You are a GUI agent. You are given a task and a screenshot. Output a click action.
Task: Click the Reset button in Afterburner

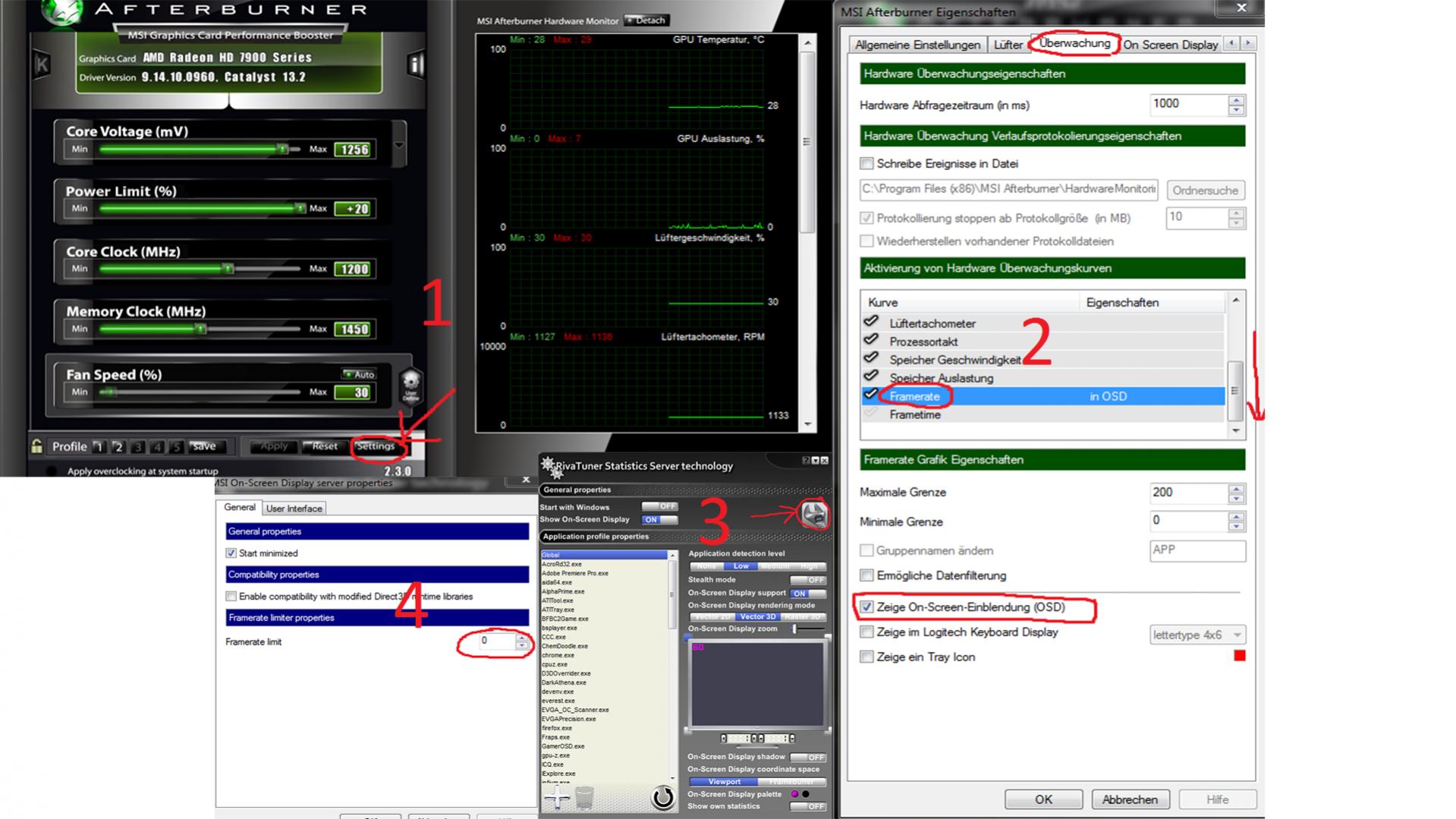[x=325, y=446]
